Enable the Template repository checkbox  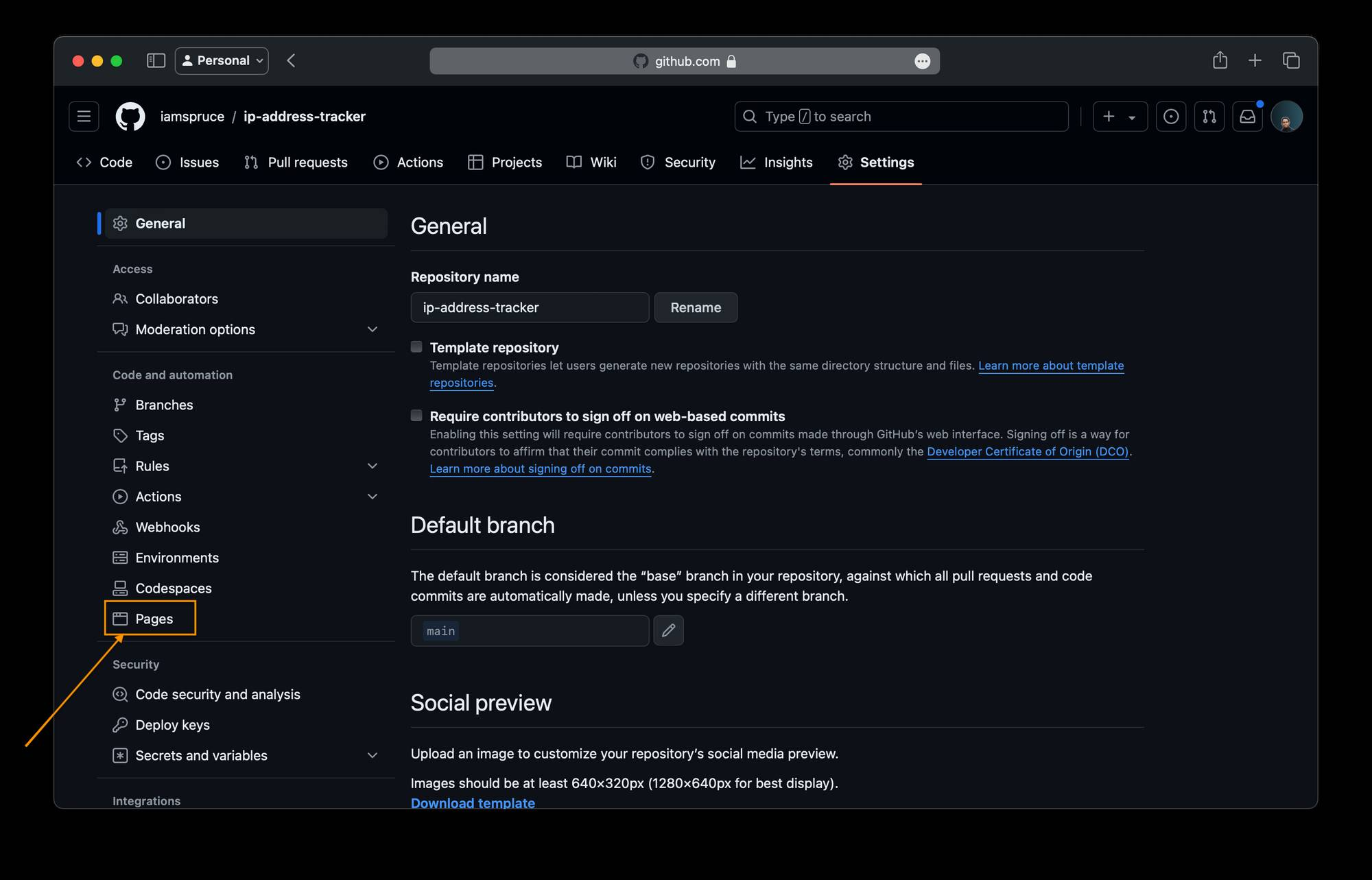click(x=416, y=346)
